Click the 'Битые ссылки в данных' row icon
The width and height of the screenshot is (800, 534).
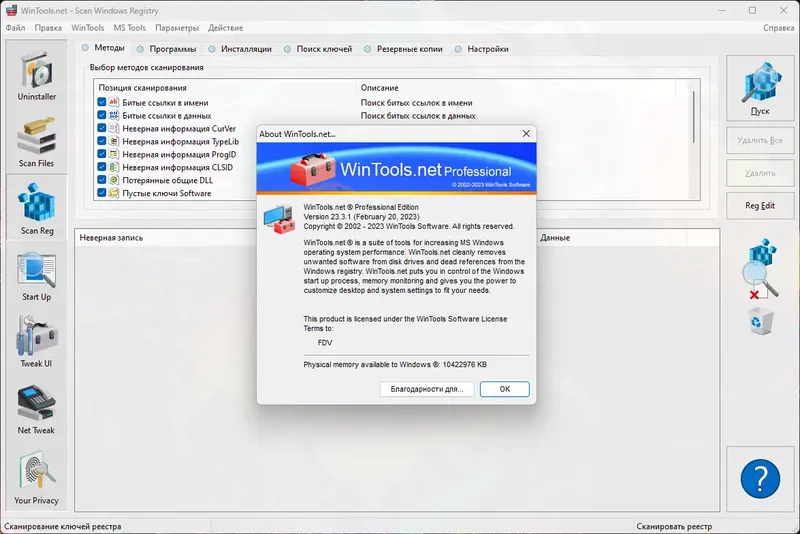click(x=113, y=115)
